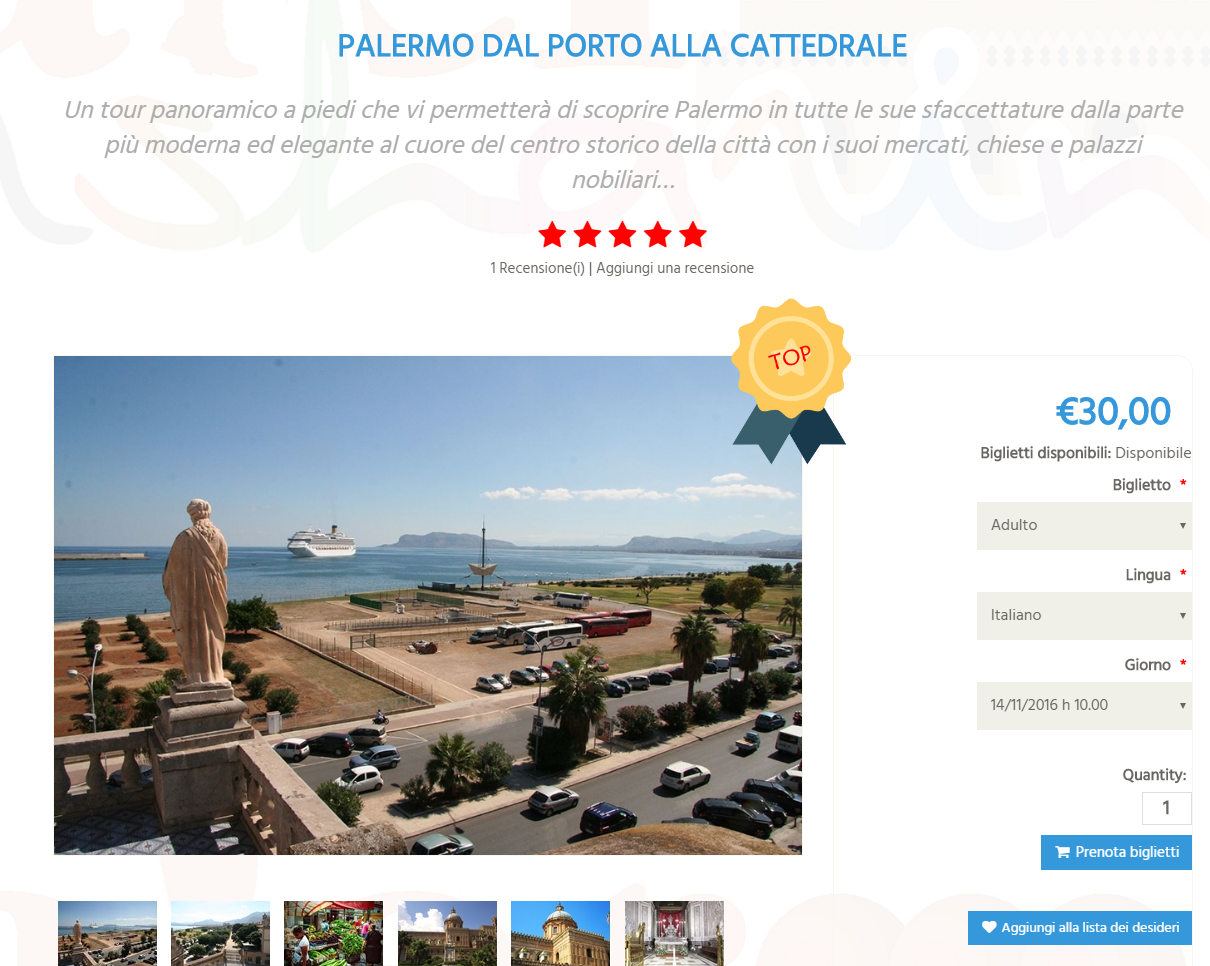Click the €30,00 price
The height and width of the screenshot is (966, 1210).
(1113, 411)
